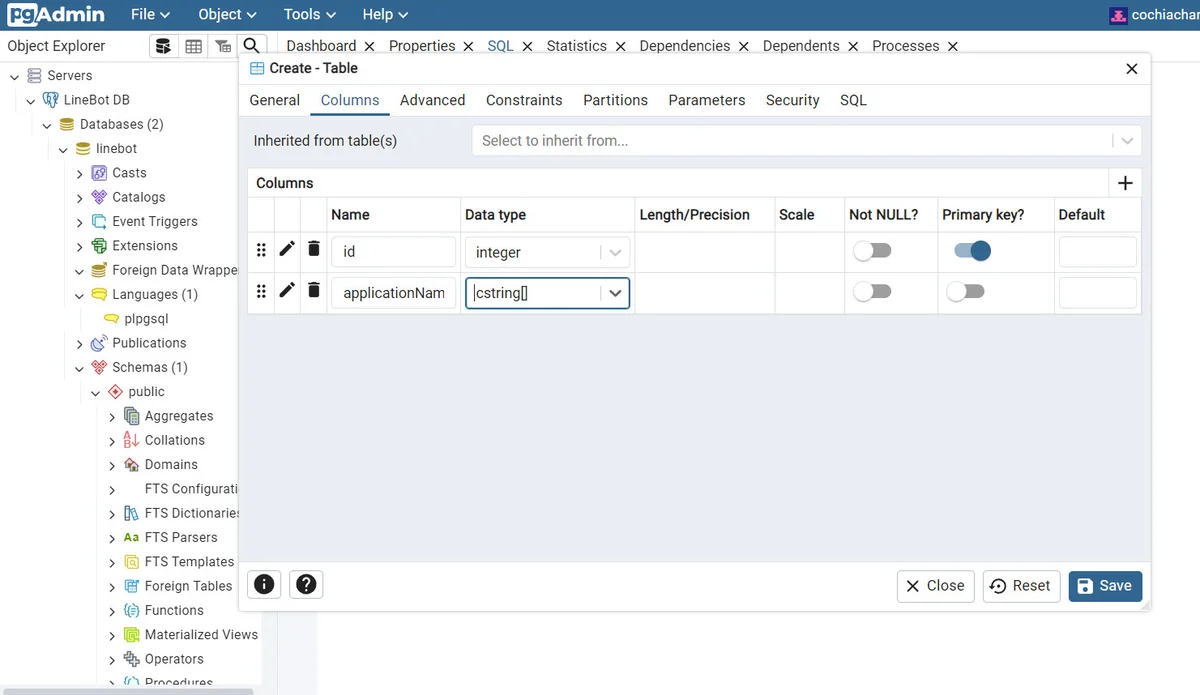Click drag handle of applicationName row
Screen dimensions: 1200x695
(x=261, y=291)
